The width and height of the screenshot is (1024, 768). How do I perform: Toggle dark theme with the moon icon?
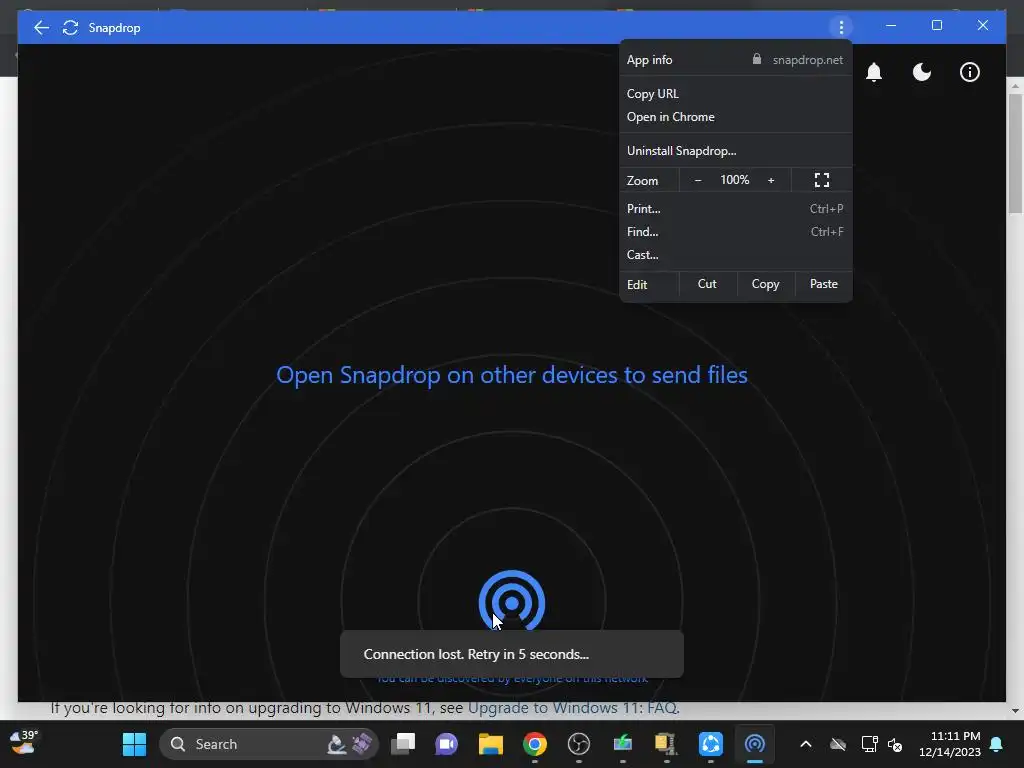[921, 72]
